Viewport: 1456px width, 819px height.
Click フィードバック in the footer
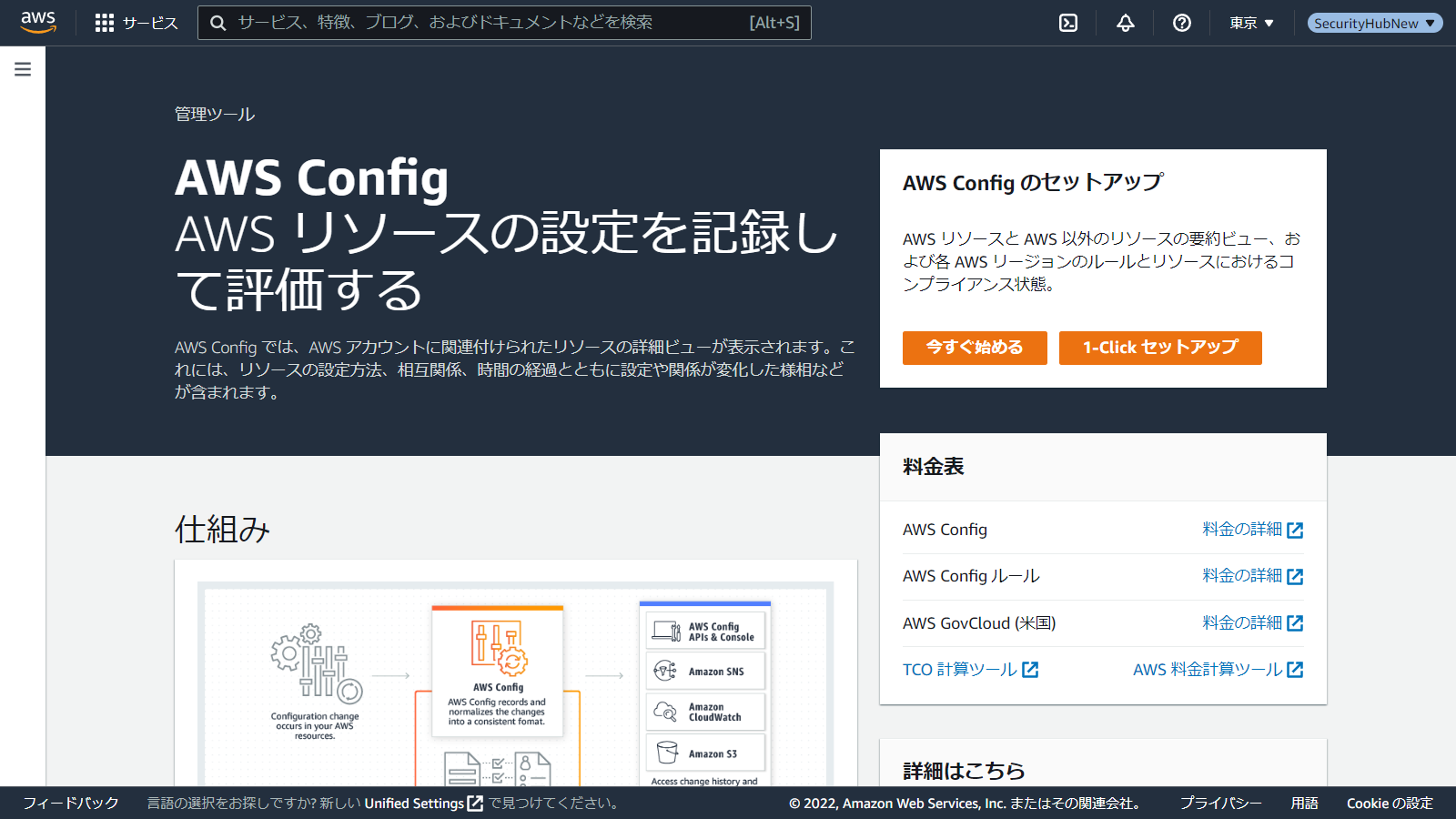pos(71,804)
